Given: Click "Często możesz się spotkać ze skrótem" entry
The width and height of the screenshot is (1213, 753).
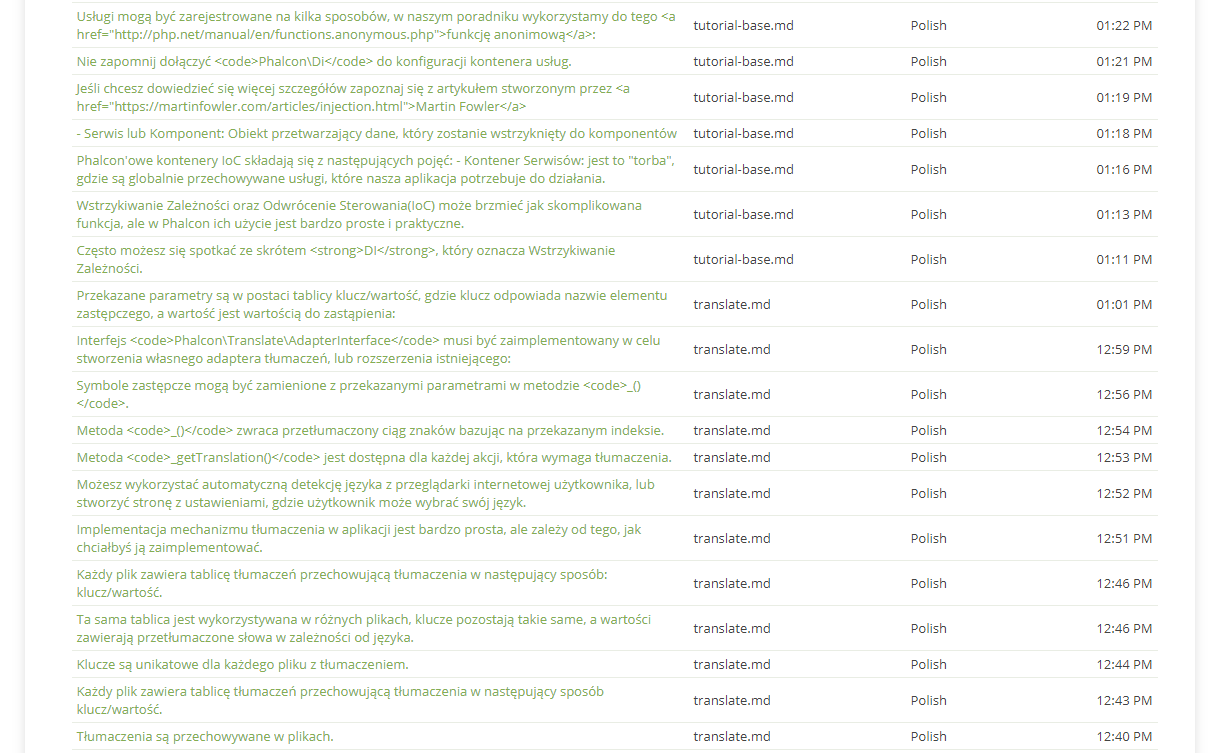Looking at the screenshot, I should pos(346,259).
